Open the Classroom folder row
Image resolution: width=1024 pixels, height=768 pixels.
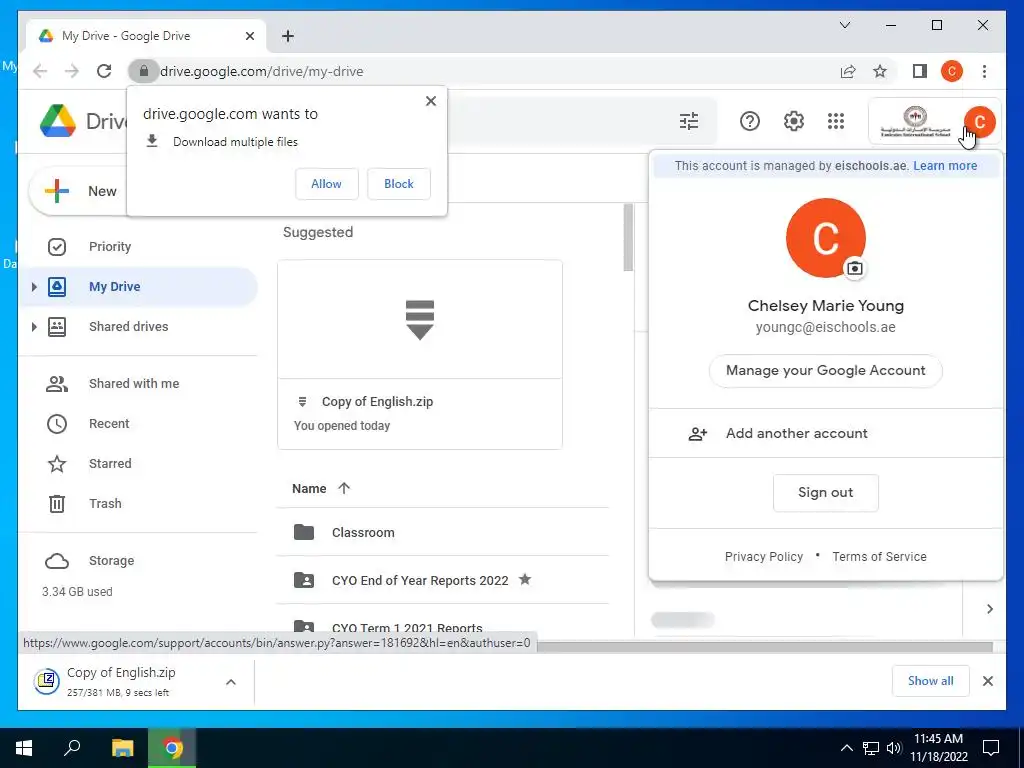(x=443, y=532)
